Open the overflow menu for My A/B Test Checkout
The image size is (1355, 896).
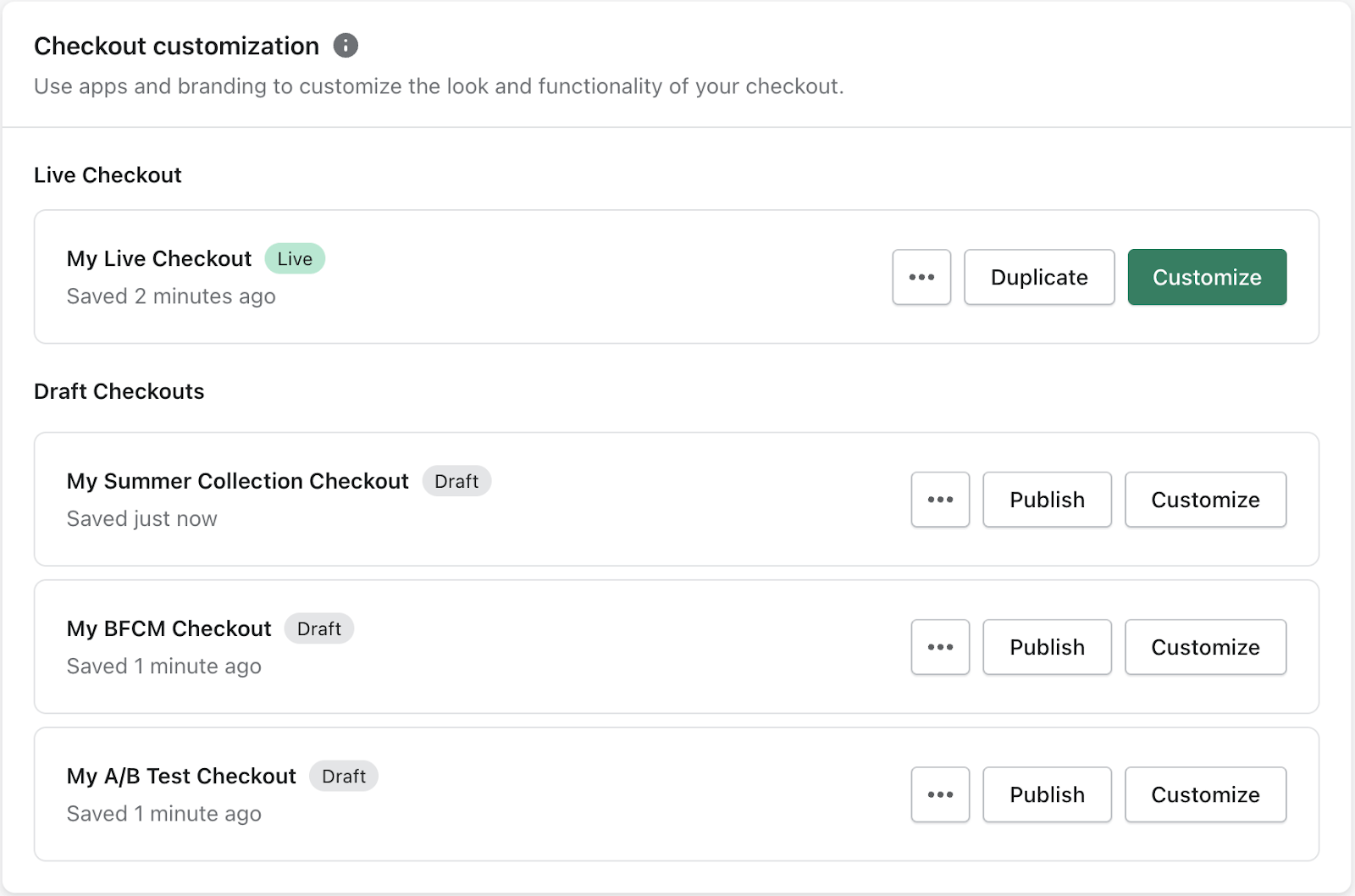[940, 794]
